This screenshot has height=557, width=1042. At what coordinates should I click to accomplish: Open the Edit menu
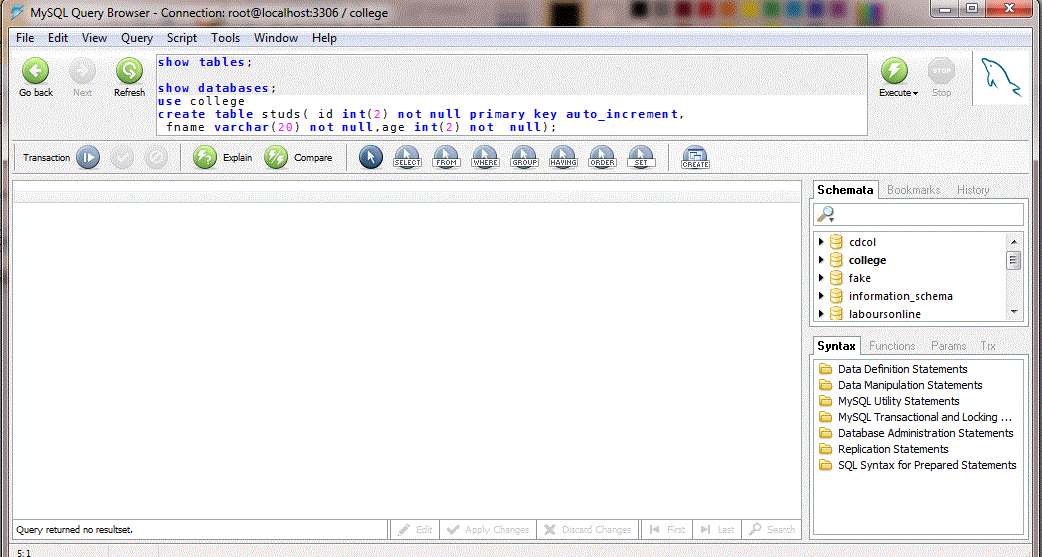pyautogui.click(x=58, y=38)
